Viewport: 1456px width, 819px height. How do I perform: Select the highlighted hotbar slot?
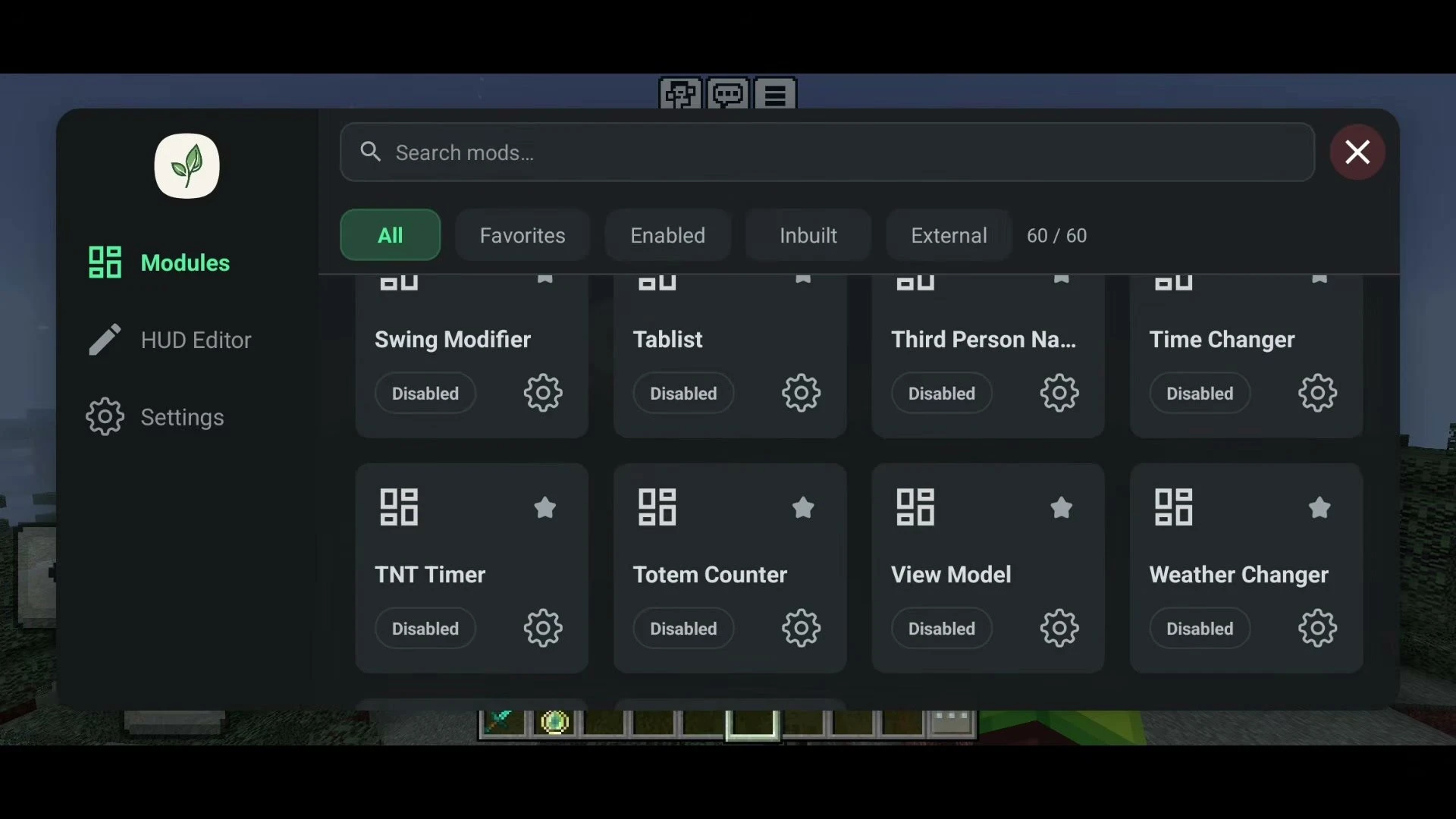752,723
